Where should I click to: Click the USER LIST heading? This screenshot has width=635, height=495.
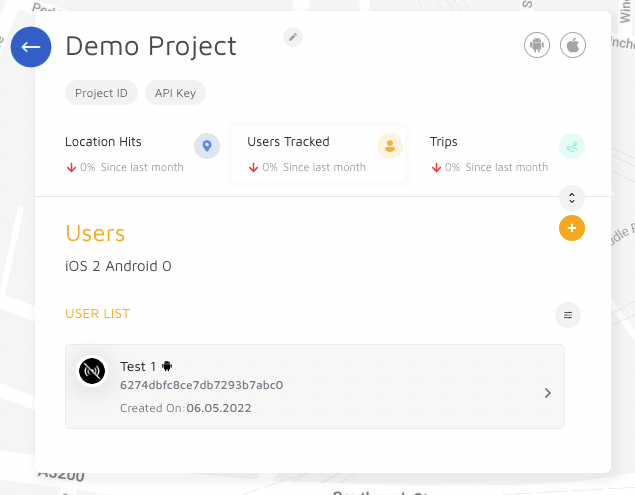pyautogui.click(x=98, y=314)
